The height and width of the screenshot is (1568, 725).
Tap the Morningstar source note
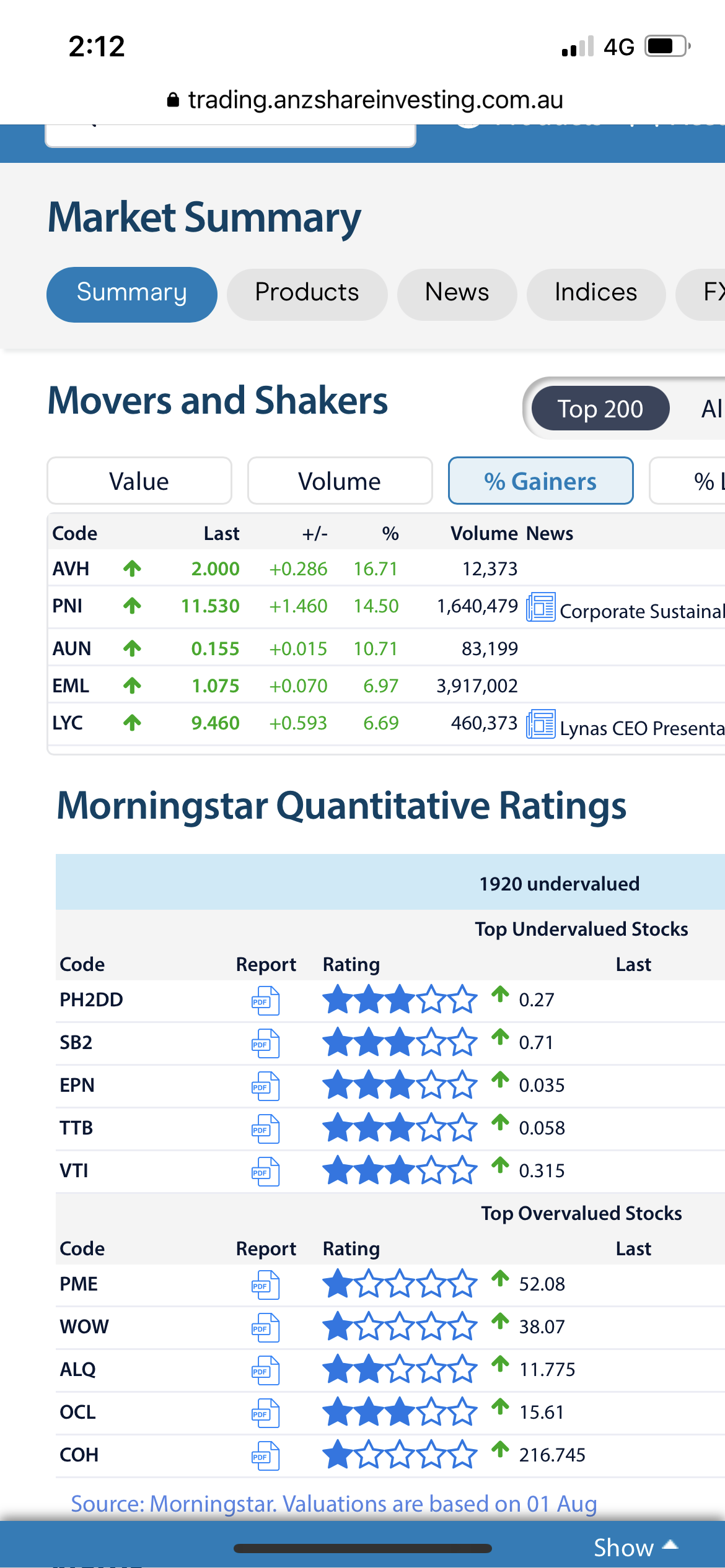click(334, 1504)
